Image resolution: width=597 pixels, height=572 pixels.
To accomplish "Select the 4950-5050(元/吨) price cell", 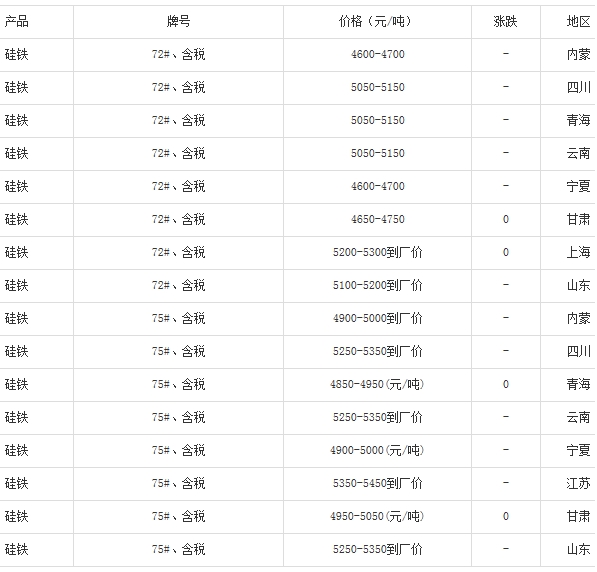I will tap(377, 517).
